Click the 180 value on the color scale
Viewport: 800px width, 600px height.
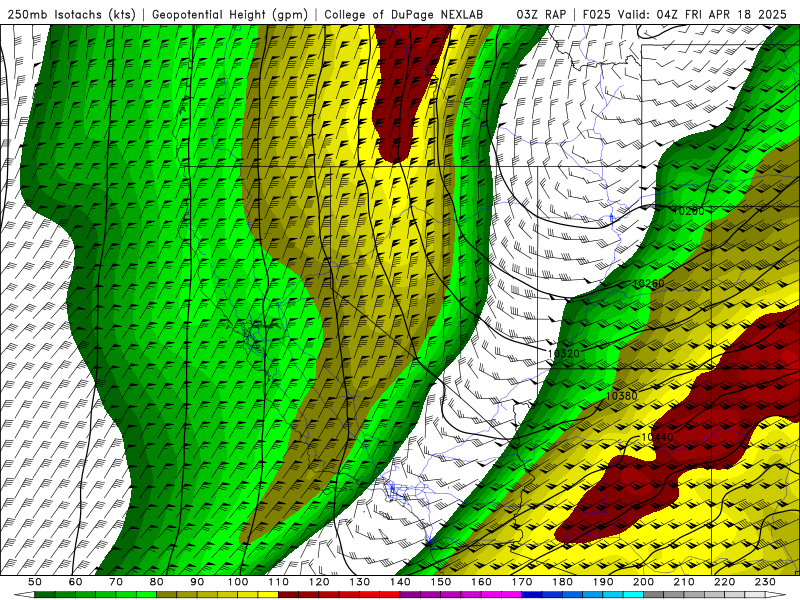tap(562, 582)
